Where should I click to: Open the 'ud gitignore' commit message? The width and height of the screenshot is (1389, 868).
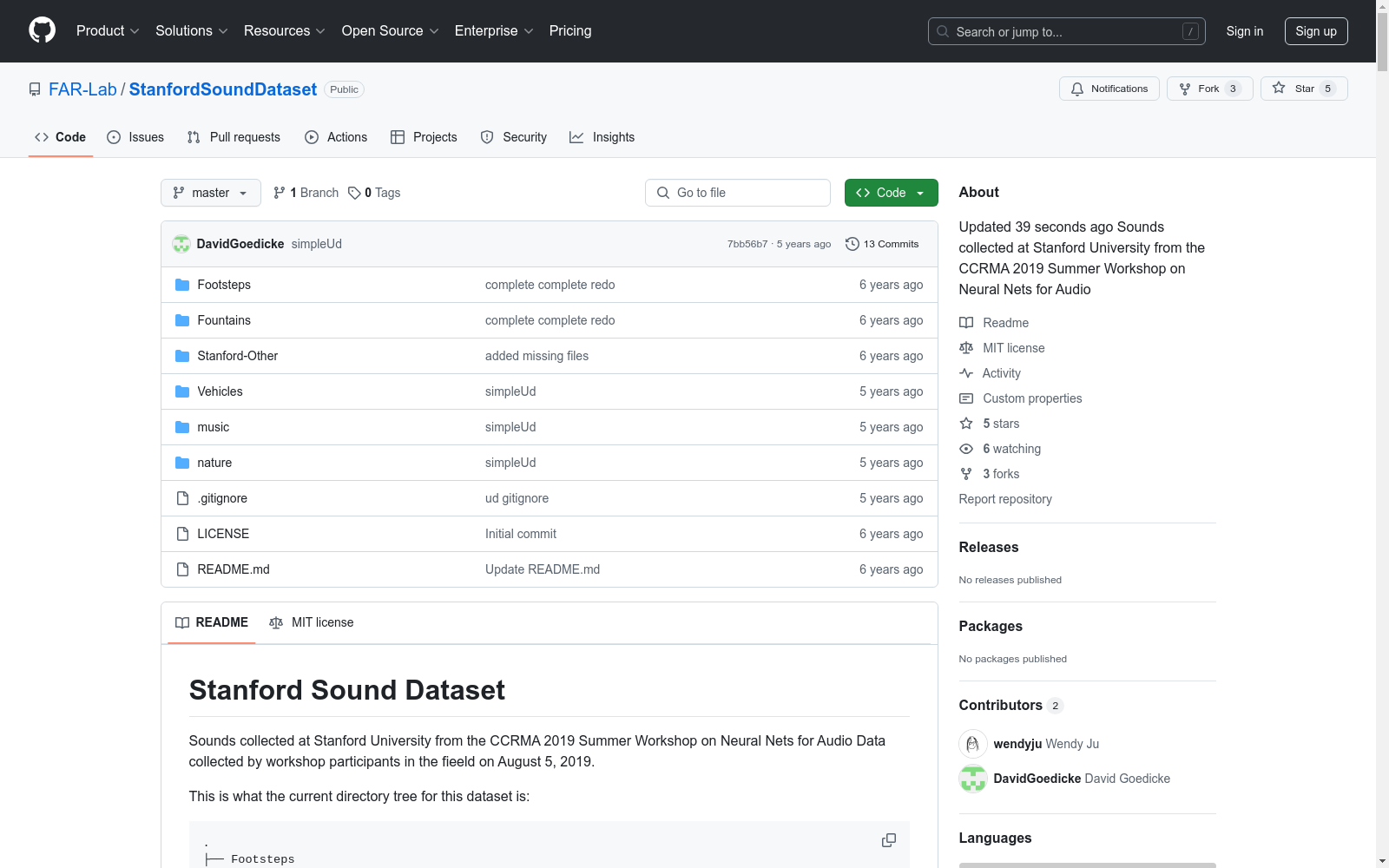(x=517, y=498)
